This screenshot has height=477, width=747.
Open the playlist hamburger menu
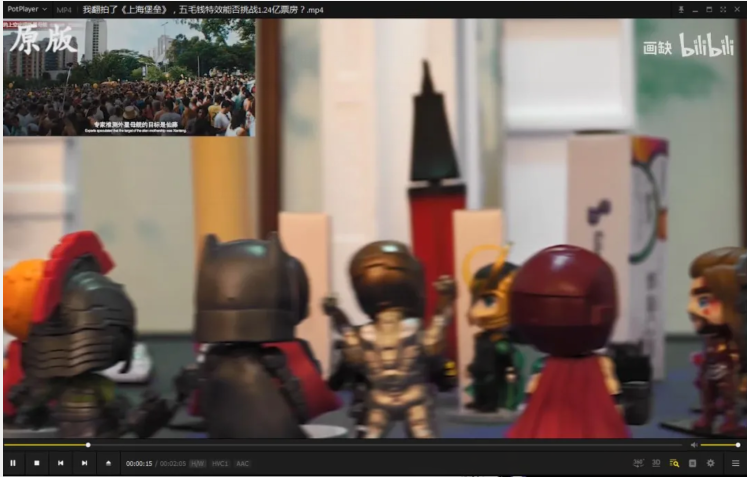click(x=735, y=463)
